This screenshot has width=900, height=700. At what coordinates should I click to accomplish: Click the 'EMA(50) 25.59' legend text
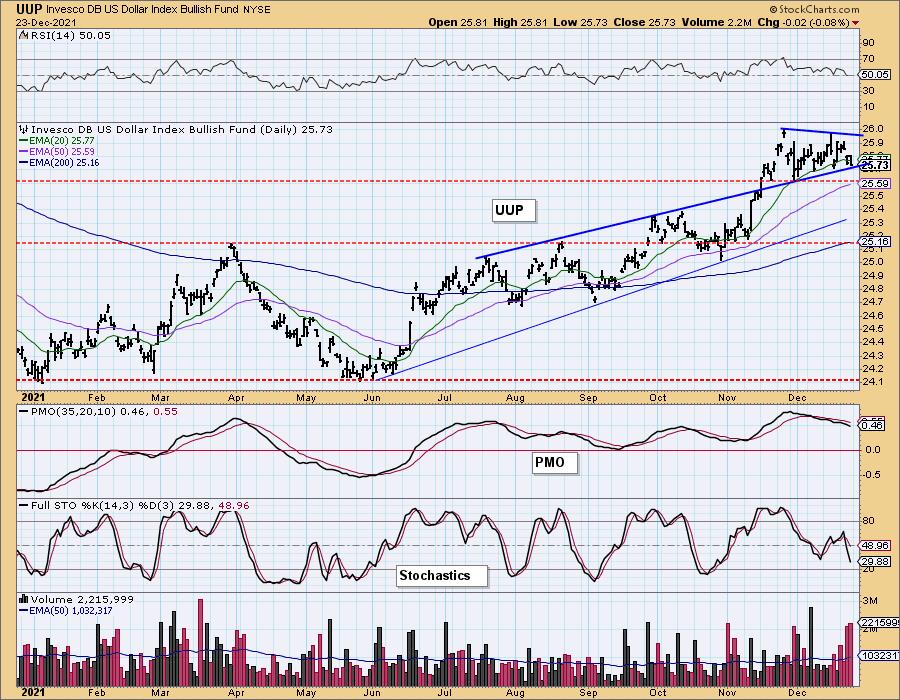62,151
